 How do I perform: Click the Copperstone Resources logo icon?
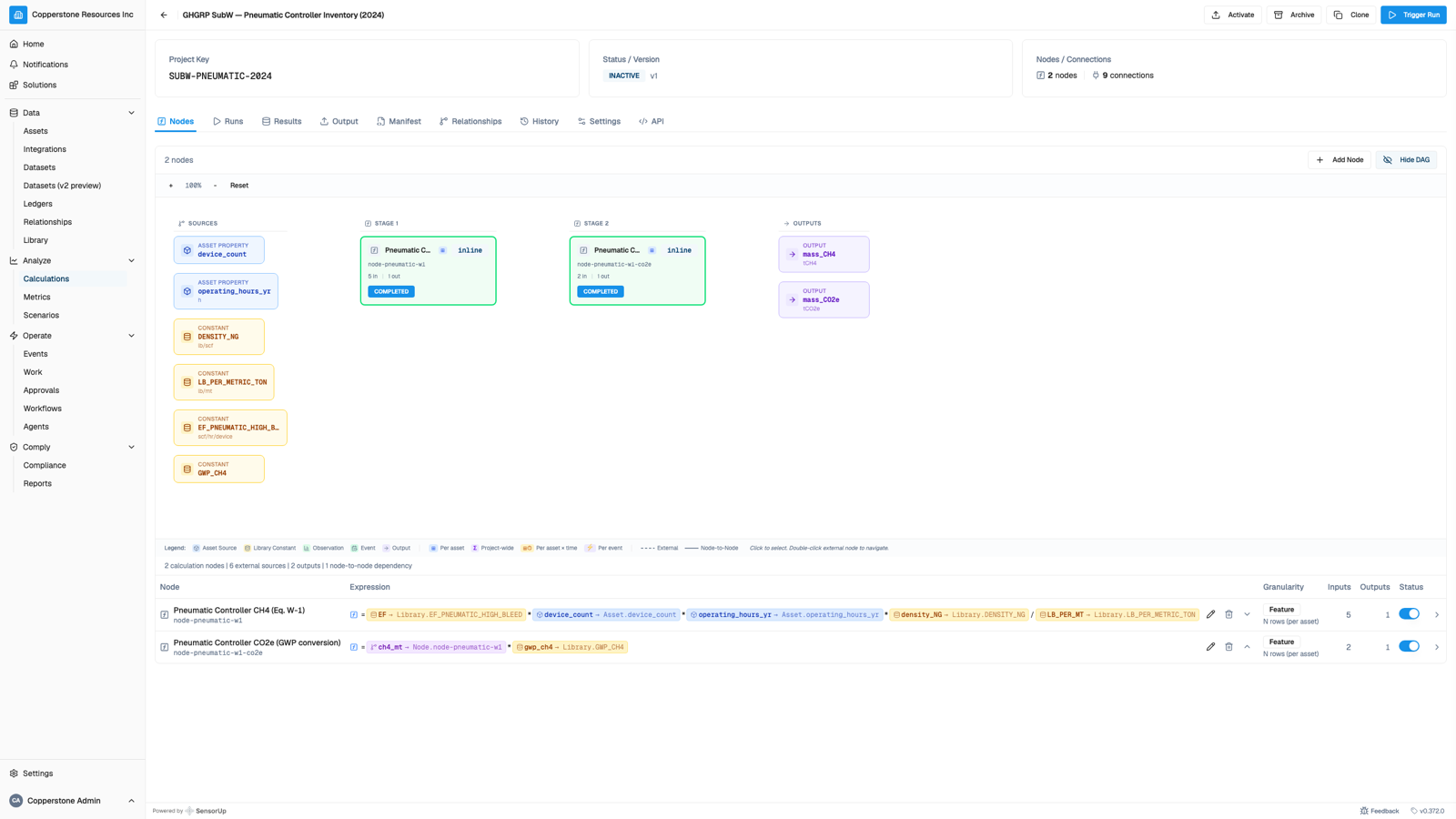18,15
